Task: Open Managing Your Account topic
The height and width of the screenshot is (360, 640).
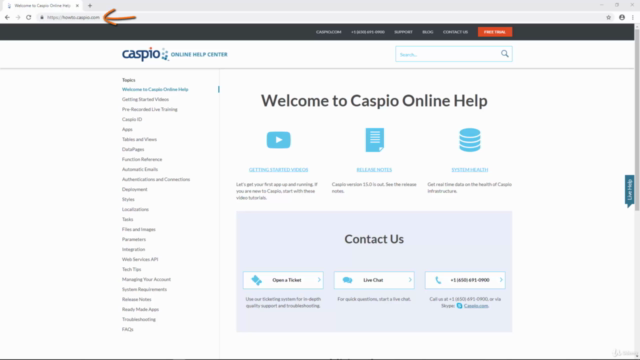Action: [x=146, y=279]
